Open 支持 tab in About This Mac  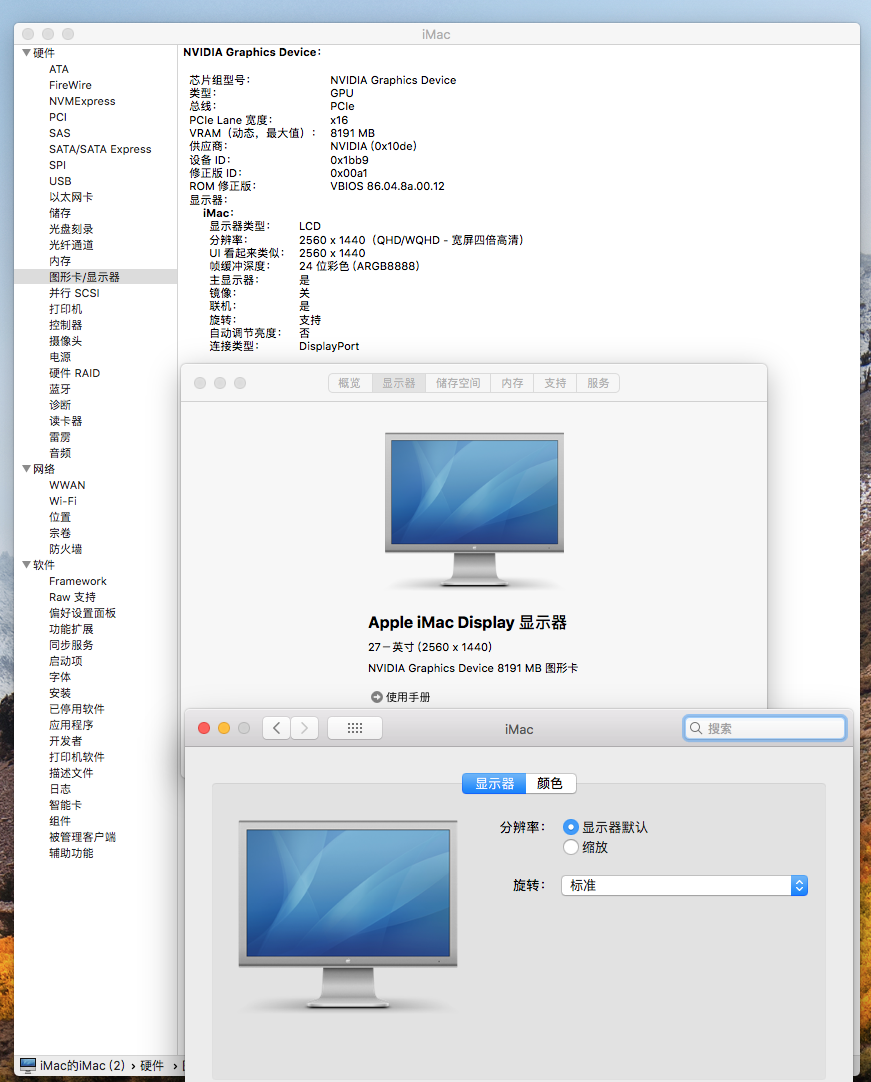(556, 383)
